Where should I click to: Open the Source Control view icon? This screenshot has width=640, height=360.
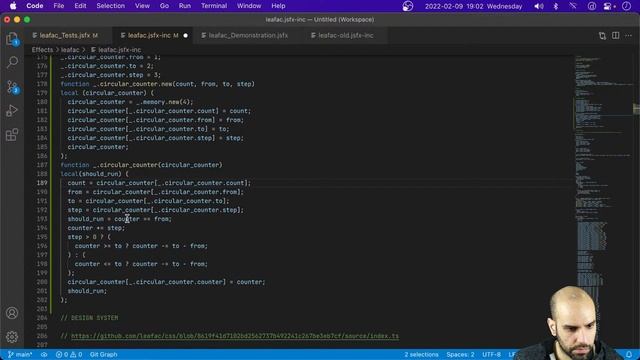pyautogui.click(x=12, y=87)
